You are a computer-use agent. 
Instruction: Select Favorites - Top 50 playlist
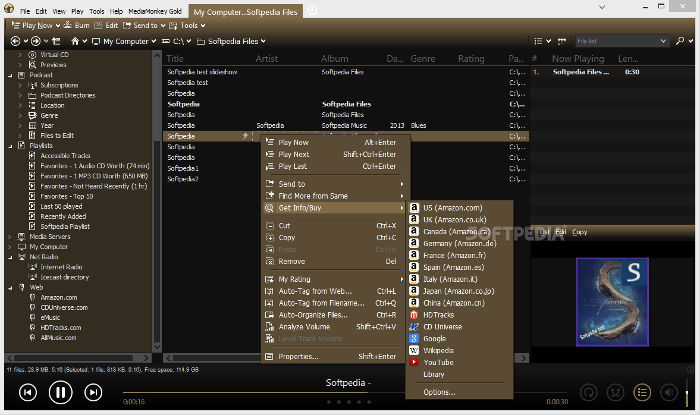click(67, 196)
